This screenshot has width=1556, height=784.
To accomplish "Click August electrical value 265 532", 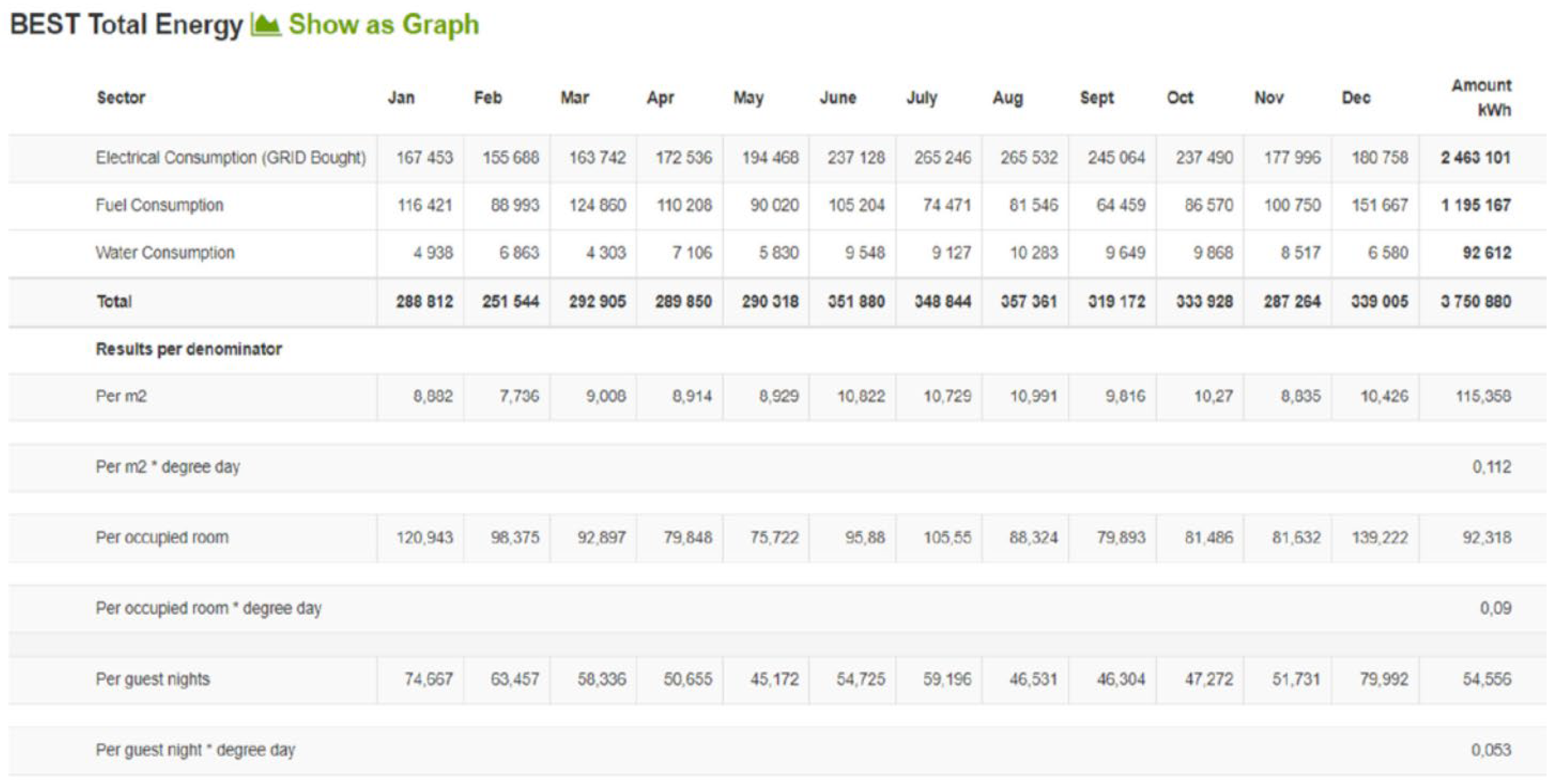I will [x=1029, y=158].
